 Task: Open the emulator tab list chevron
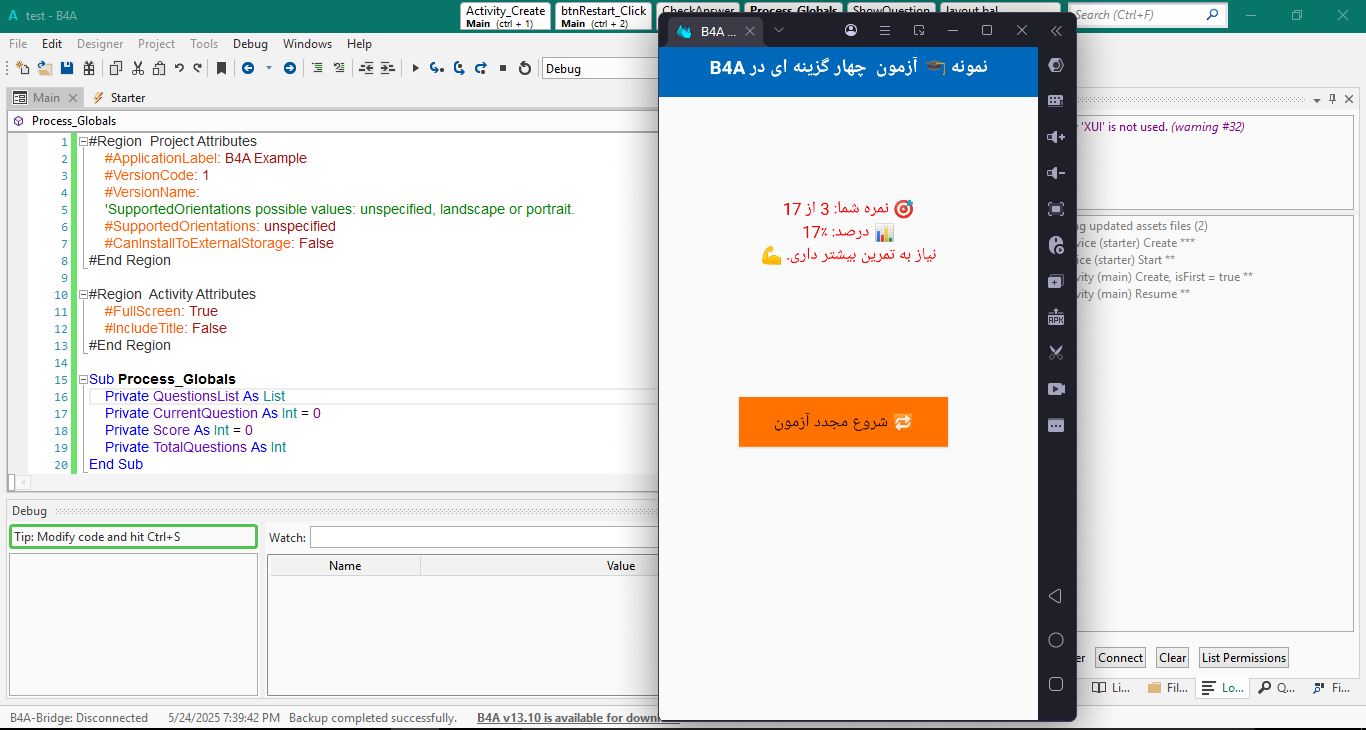click(x=779, y=31)
